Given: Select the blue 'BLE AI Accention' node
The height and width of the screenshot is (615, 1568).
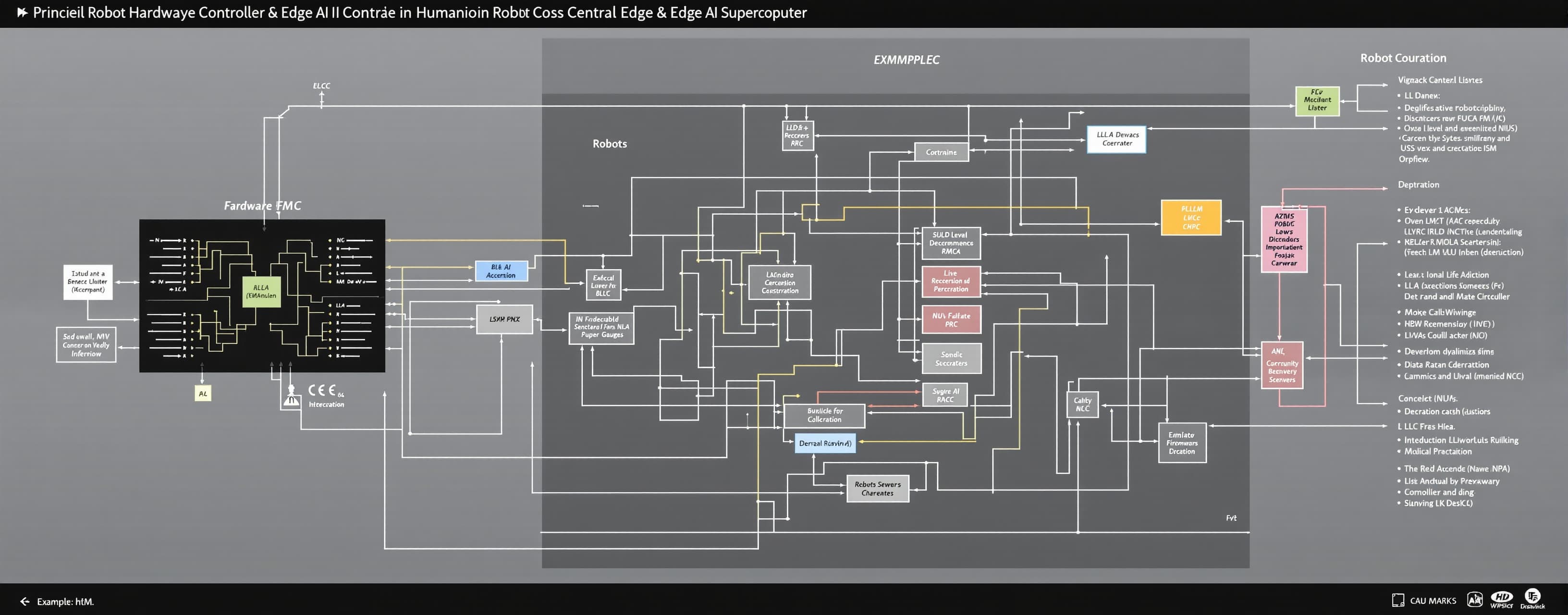Looking at the screenshot, I should point(501,271).
